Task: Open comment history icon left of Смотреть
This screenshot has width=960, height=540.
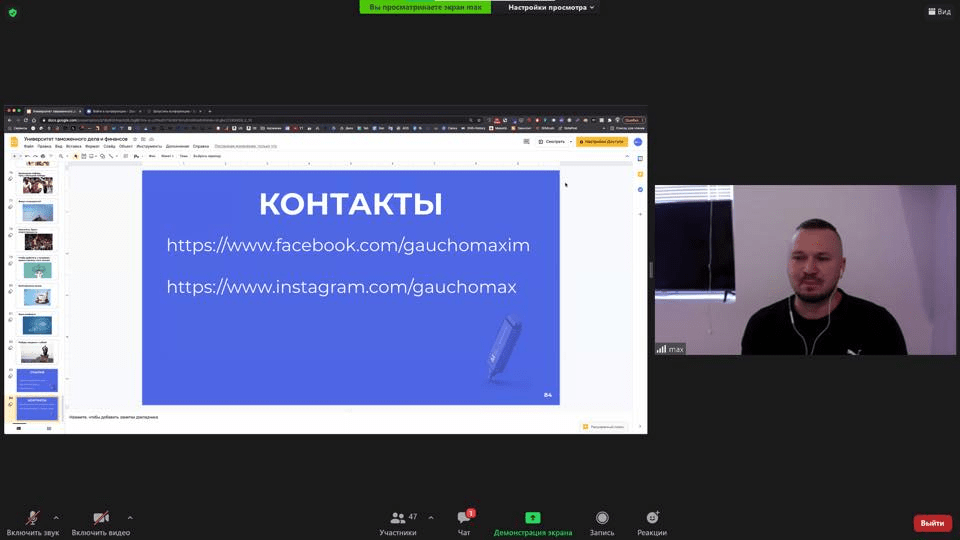Action: 527,141
